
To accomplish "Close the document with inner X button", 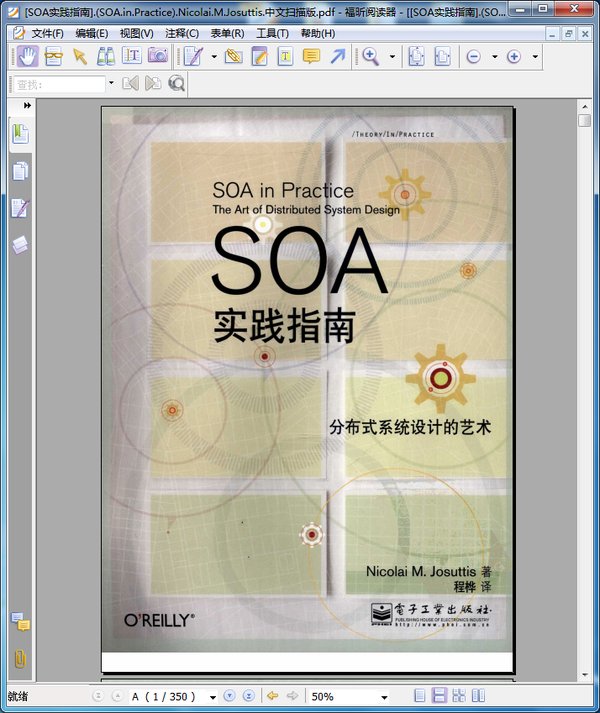I will [x=585, y=34].
